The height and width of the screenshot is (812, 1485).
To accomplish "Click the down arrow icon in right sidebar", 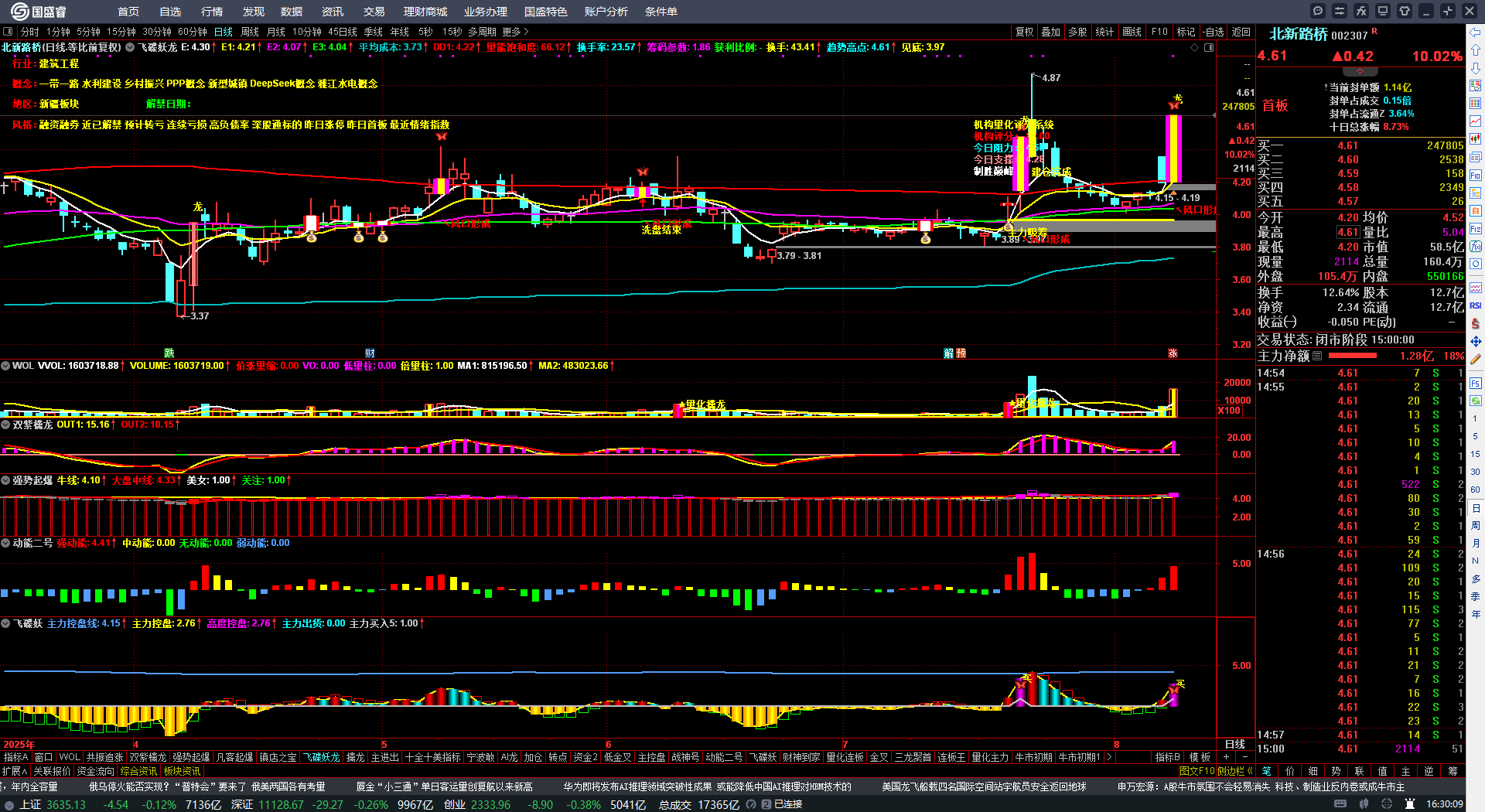I will click(x=1476, y=68).
